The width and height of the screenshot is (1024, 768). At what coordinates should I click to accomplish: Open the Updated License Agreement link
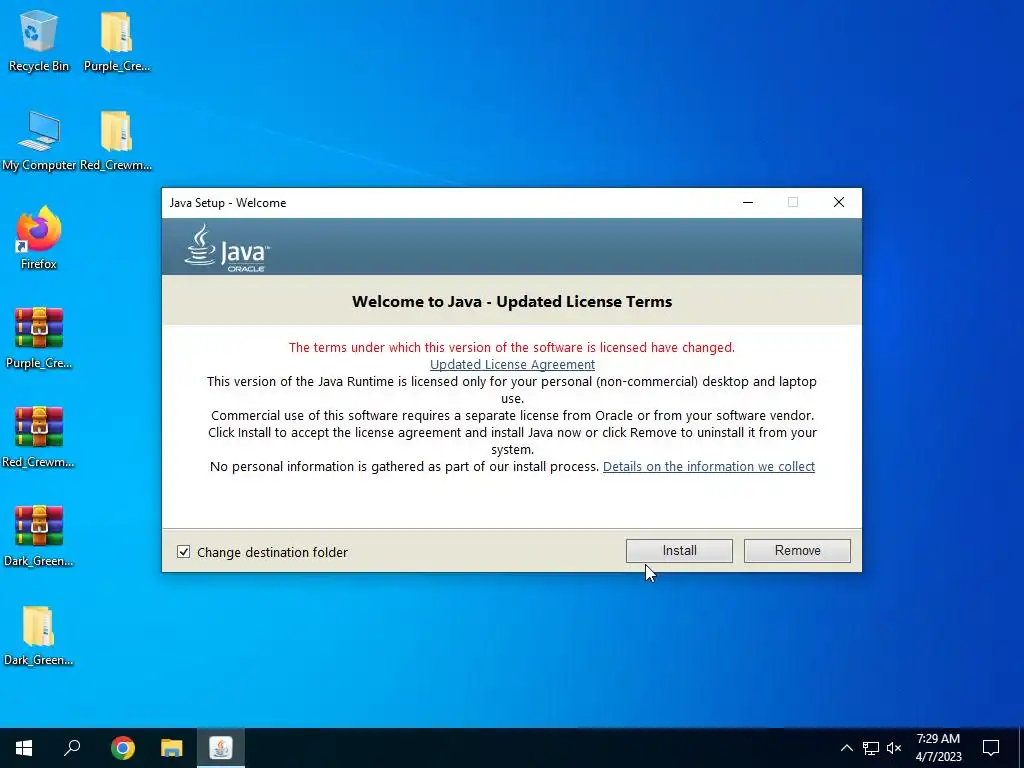pyautogui.click(x=512, y=364)
